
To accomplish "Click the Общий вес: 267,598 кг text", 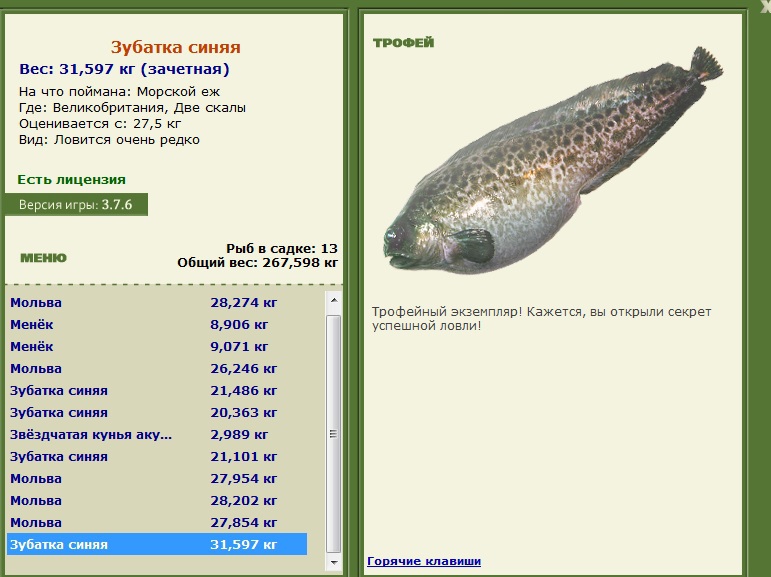I will click(258, 263).
